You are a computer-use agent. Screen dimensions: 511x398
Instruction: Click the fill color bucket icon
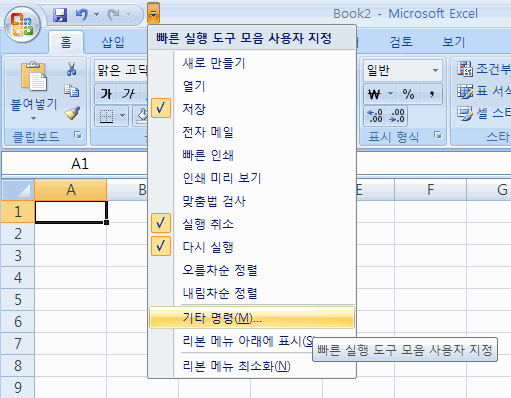point(142,116)
